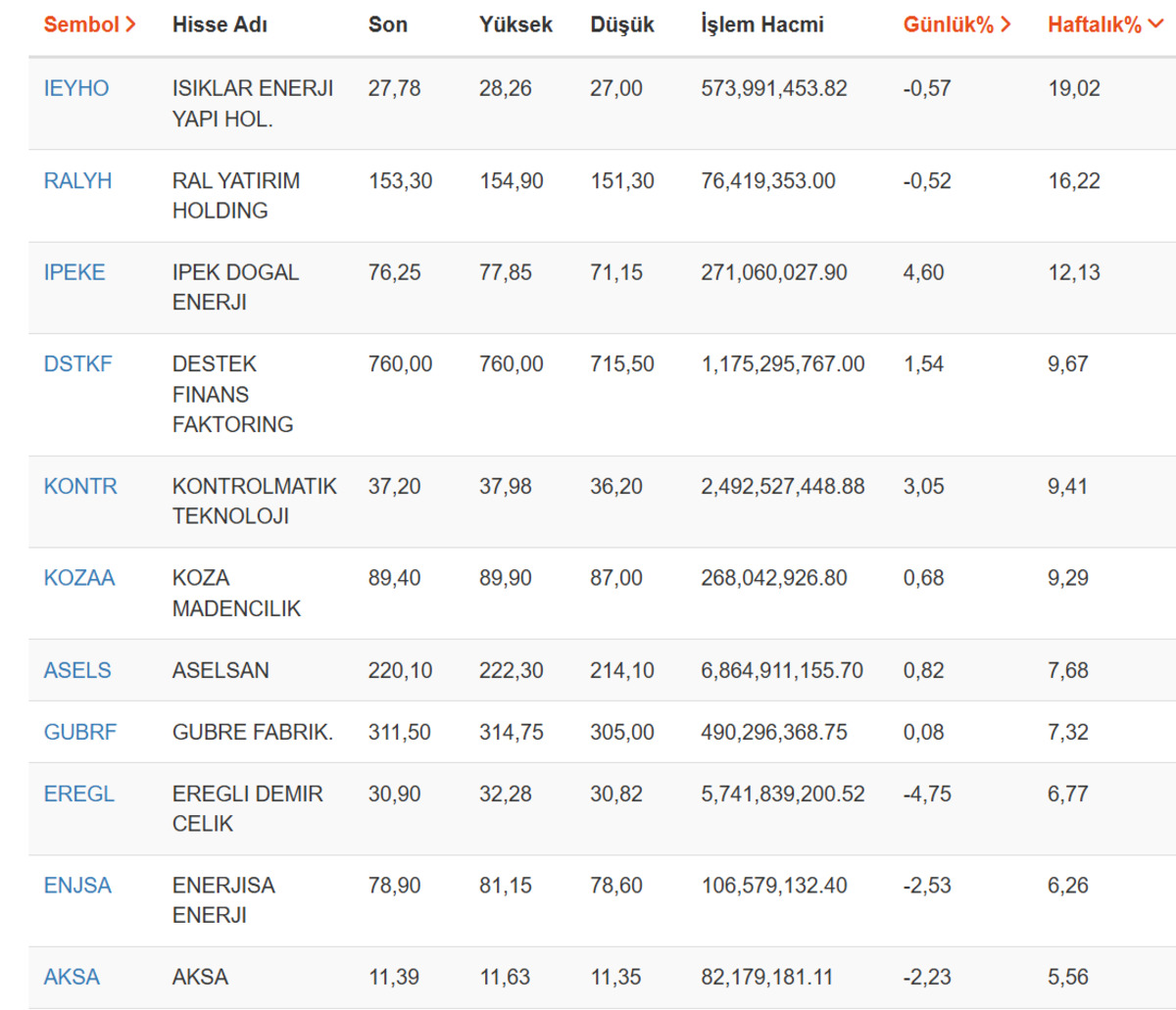
Task: View ENJSA stock details
Action: coord(77,886)
